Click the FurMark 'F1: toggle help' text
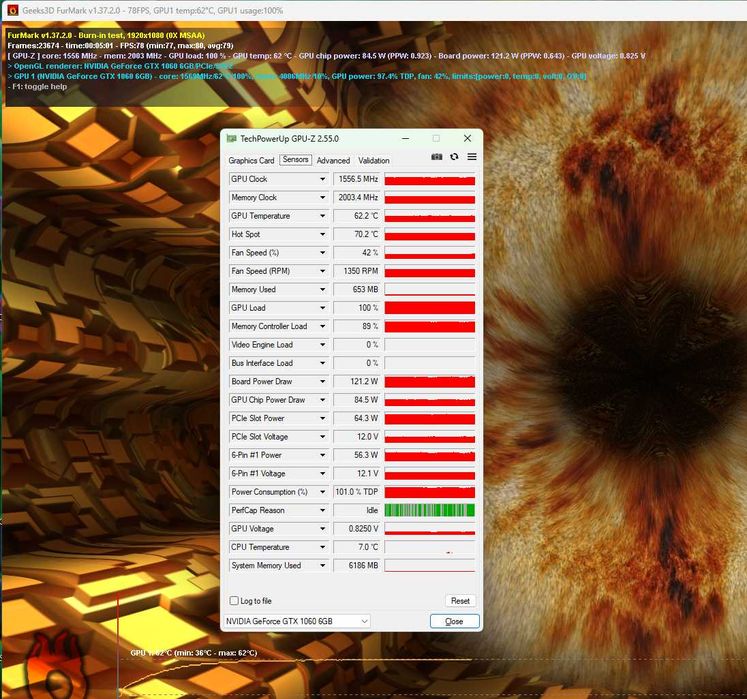Screen dimensions: 747x699 click(x=40, y=87)
